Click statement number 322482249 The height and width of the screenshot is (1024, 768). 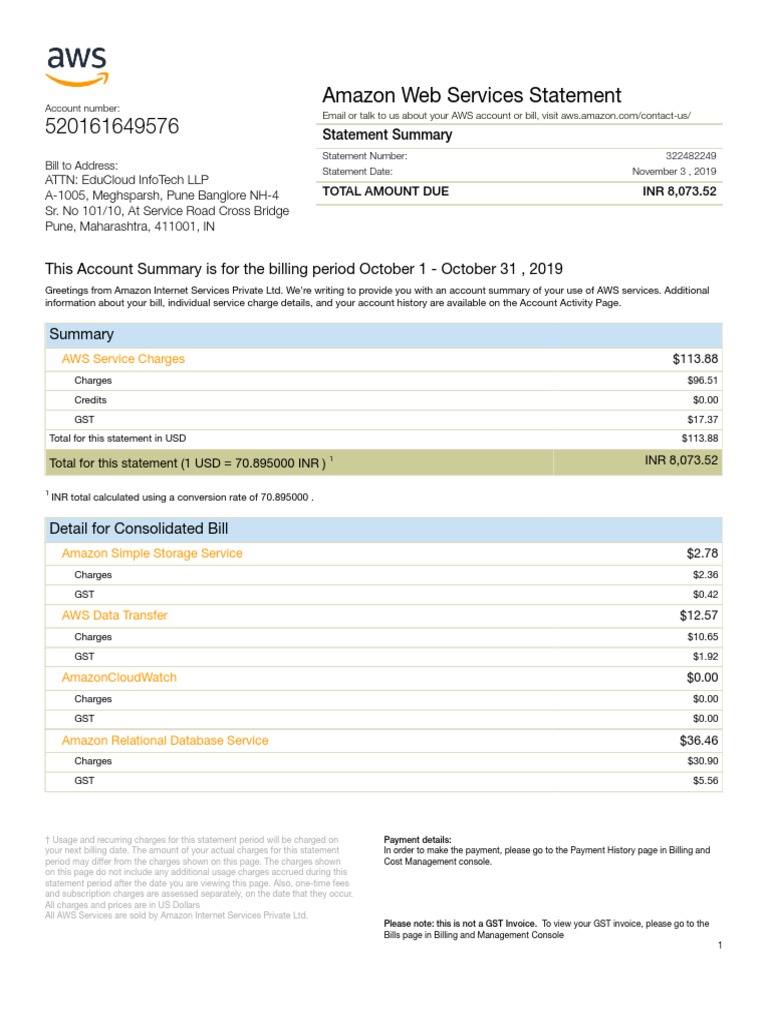(x=690, y=156)
